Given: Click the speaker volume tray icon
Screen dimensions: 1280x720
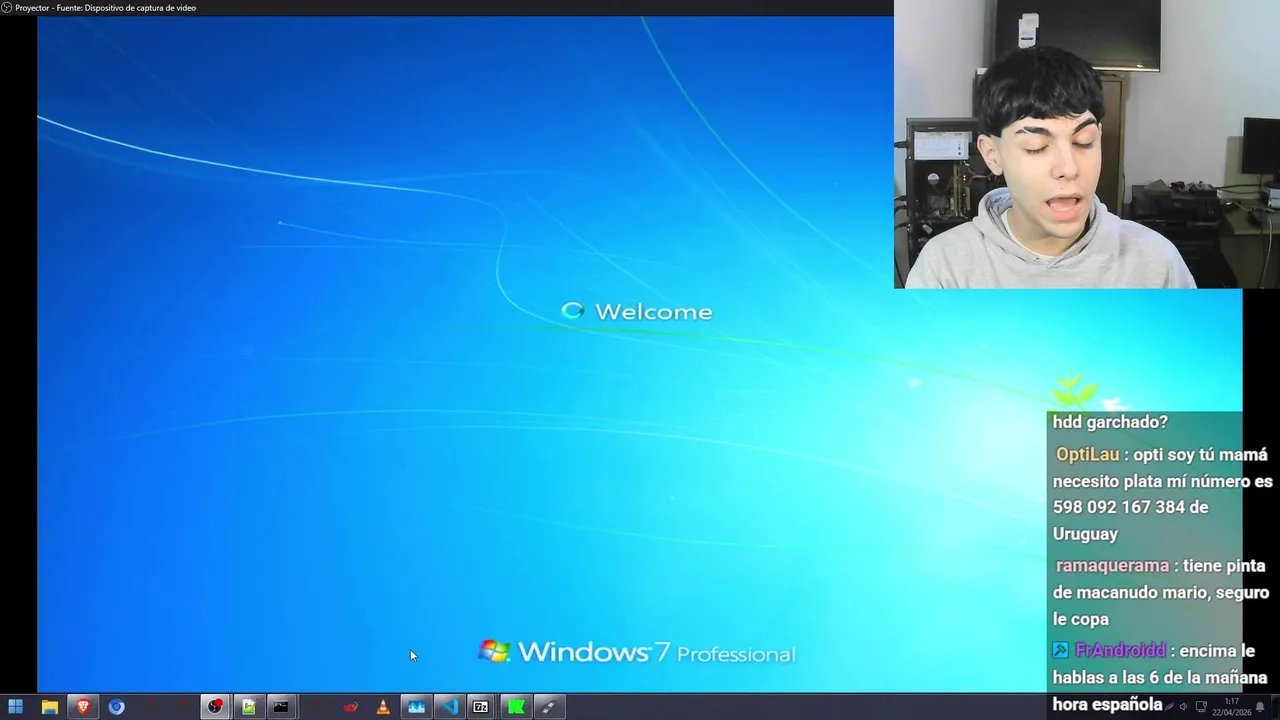Looking at the screenshot, I should (1183, 707).
